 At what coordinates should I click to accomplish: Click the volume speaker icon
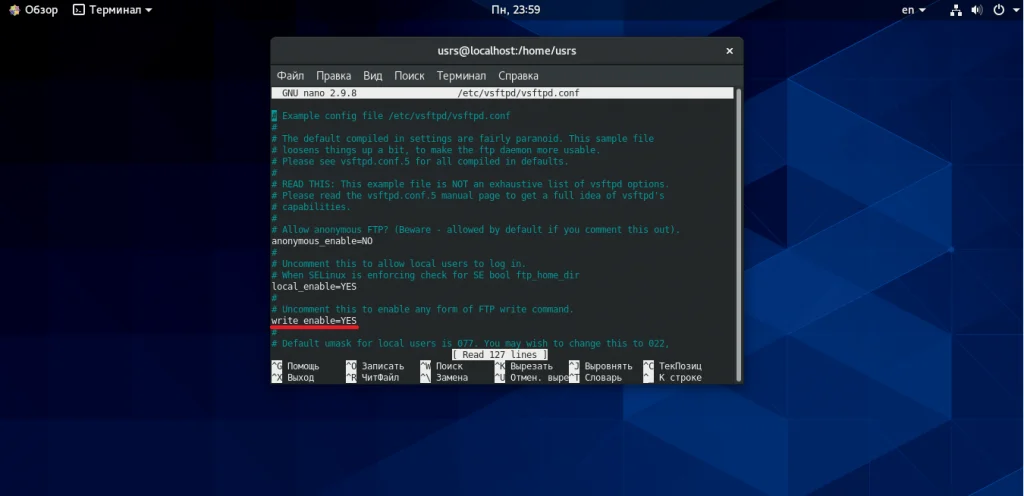click(x=977, y=10)
